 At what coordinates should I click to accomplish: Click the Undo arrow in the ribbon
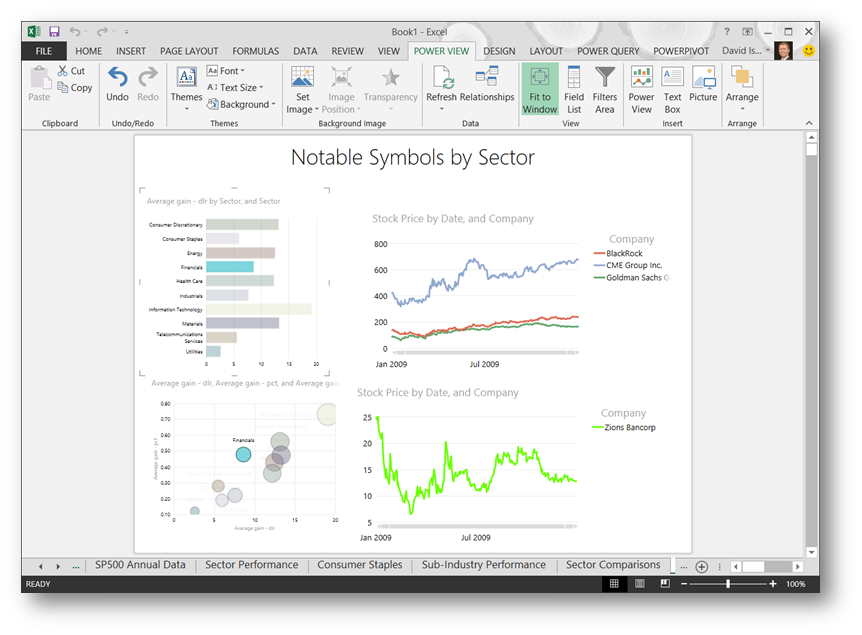click(117, 77)
